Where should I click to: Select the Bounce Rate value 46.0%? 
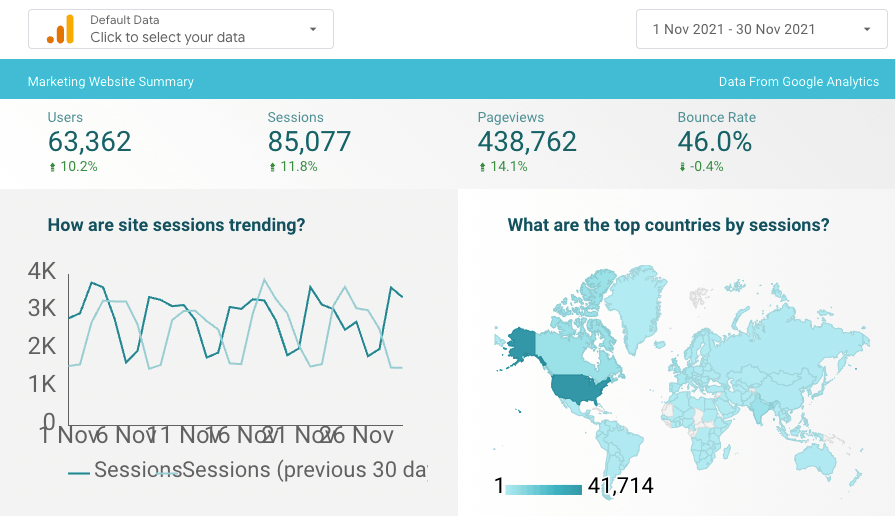[715, 142]
